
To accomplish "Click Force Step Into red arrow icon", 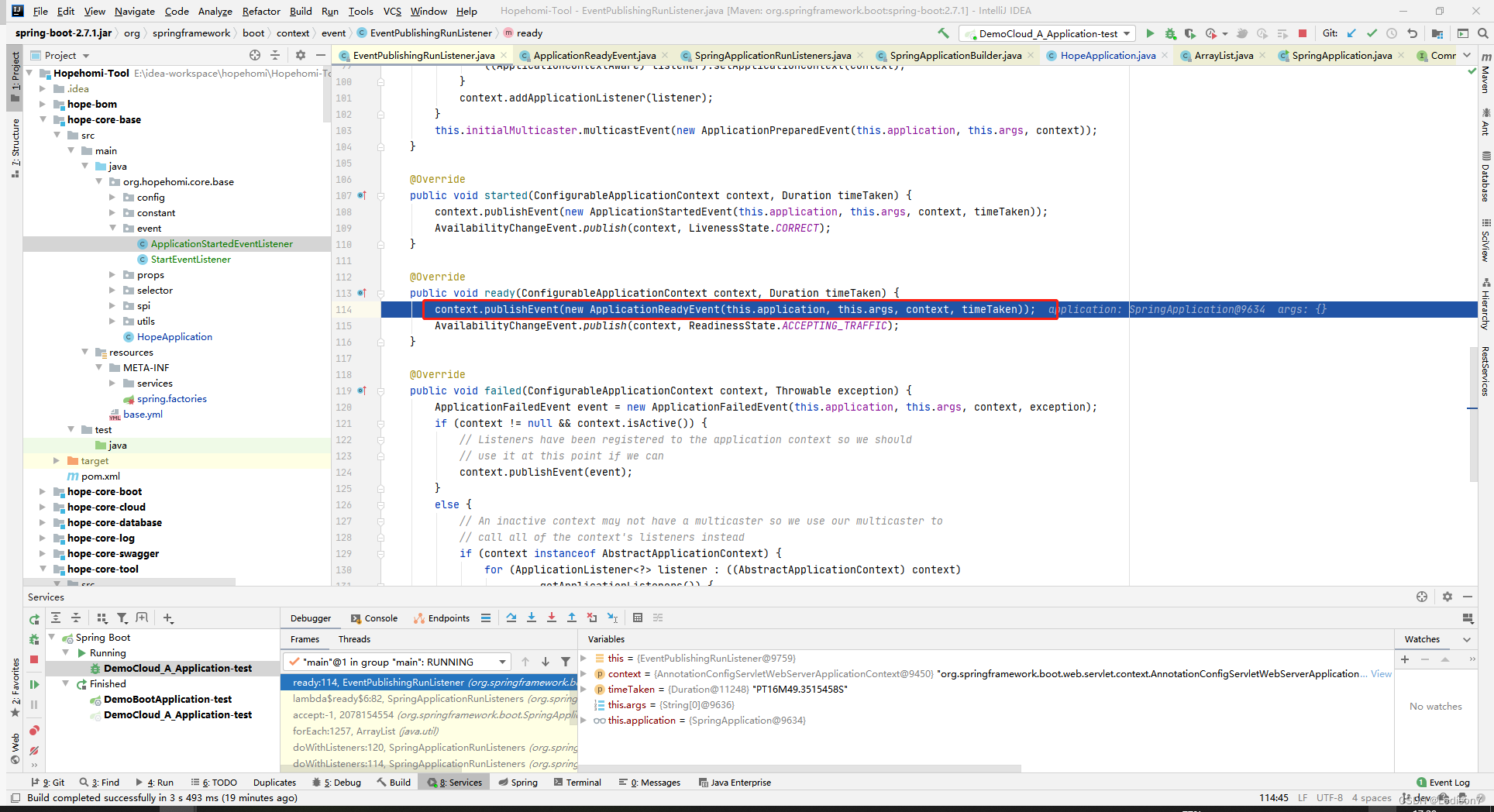I will (552, 618).
